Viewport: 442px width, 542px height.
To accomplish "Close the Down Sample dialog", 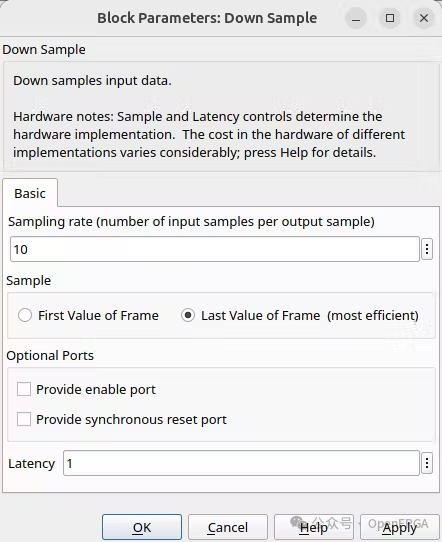I will (424, 18).
